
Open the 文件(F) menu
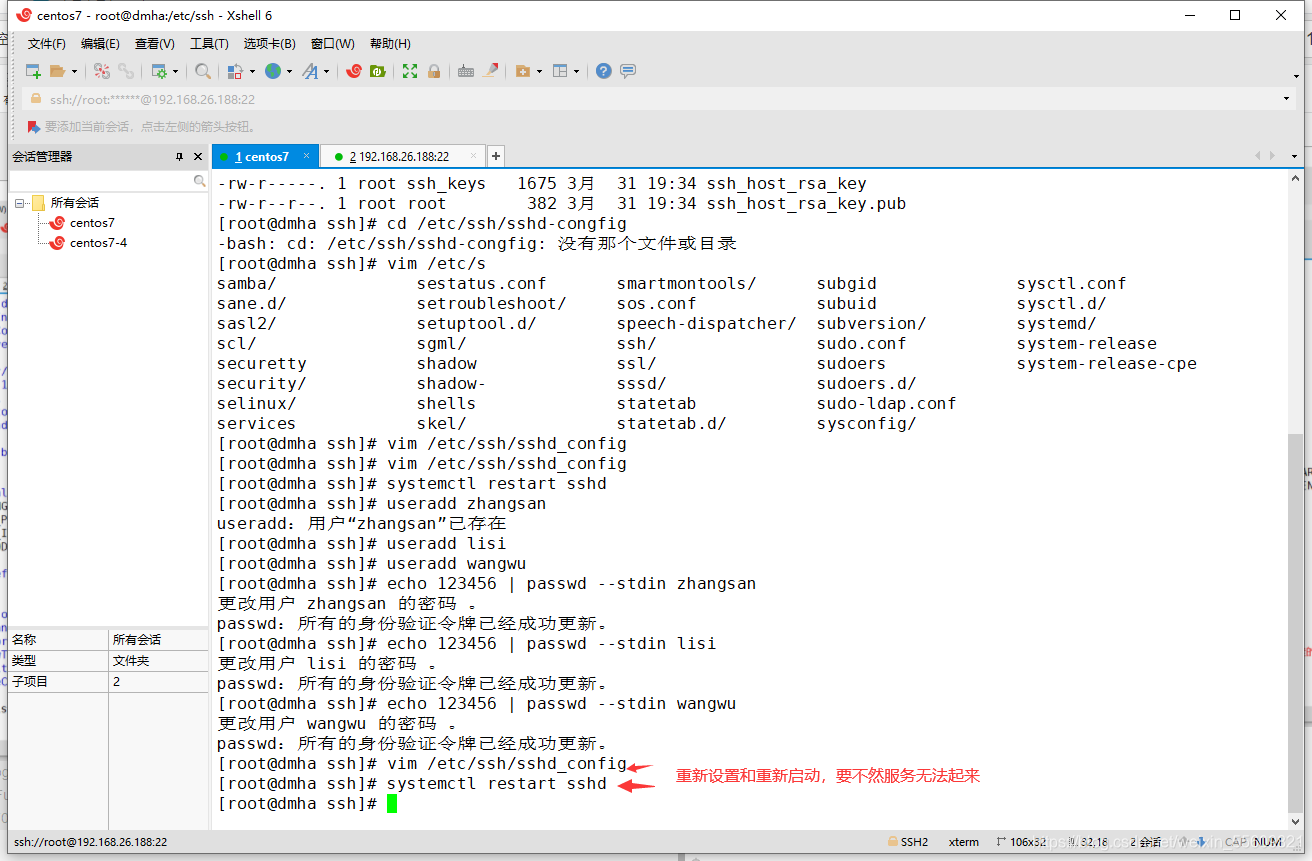point(46,44)
